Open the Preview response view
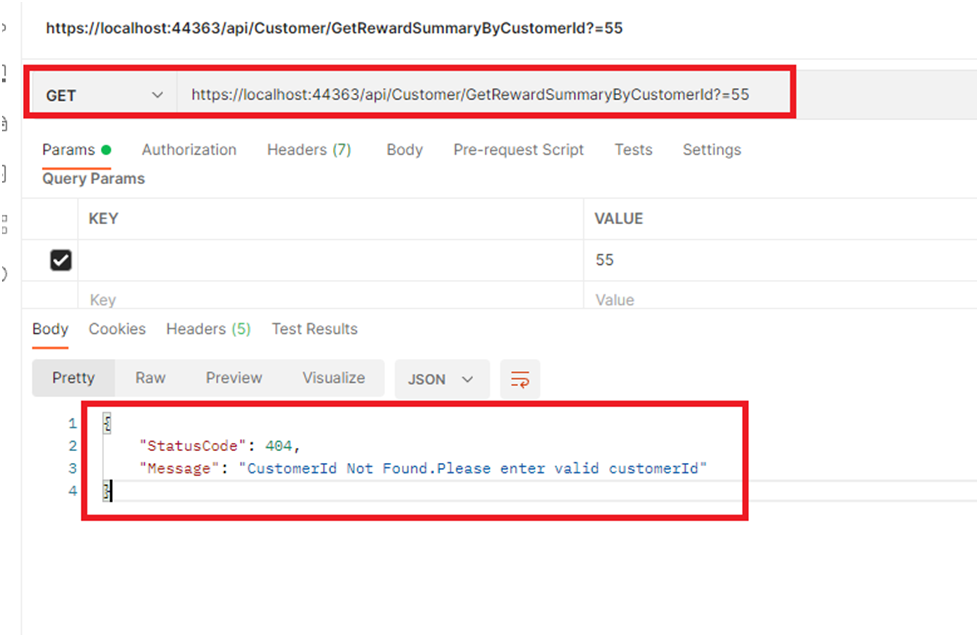This screenshot has width=979, height=637. [233, 378]
